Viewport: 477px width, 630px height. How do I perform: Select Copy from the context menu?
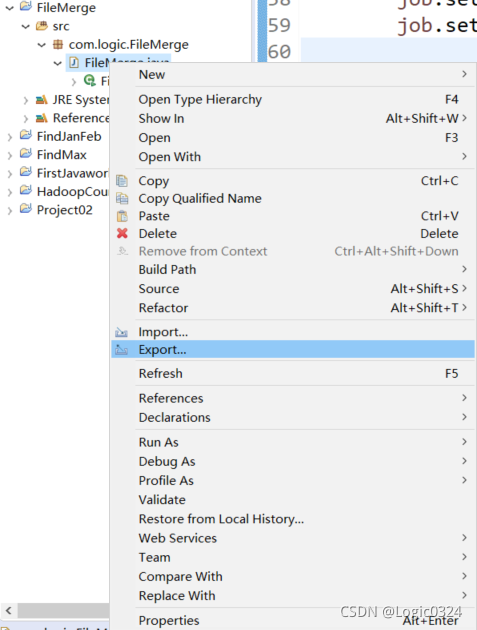(x=293, y=181)
